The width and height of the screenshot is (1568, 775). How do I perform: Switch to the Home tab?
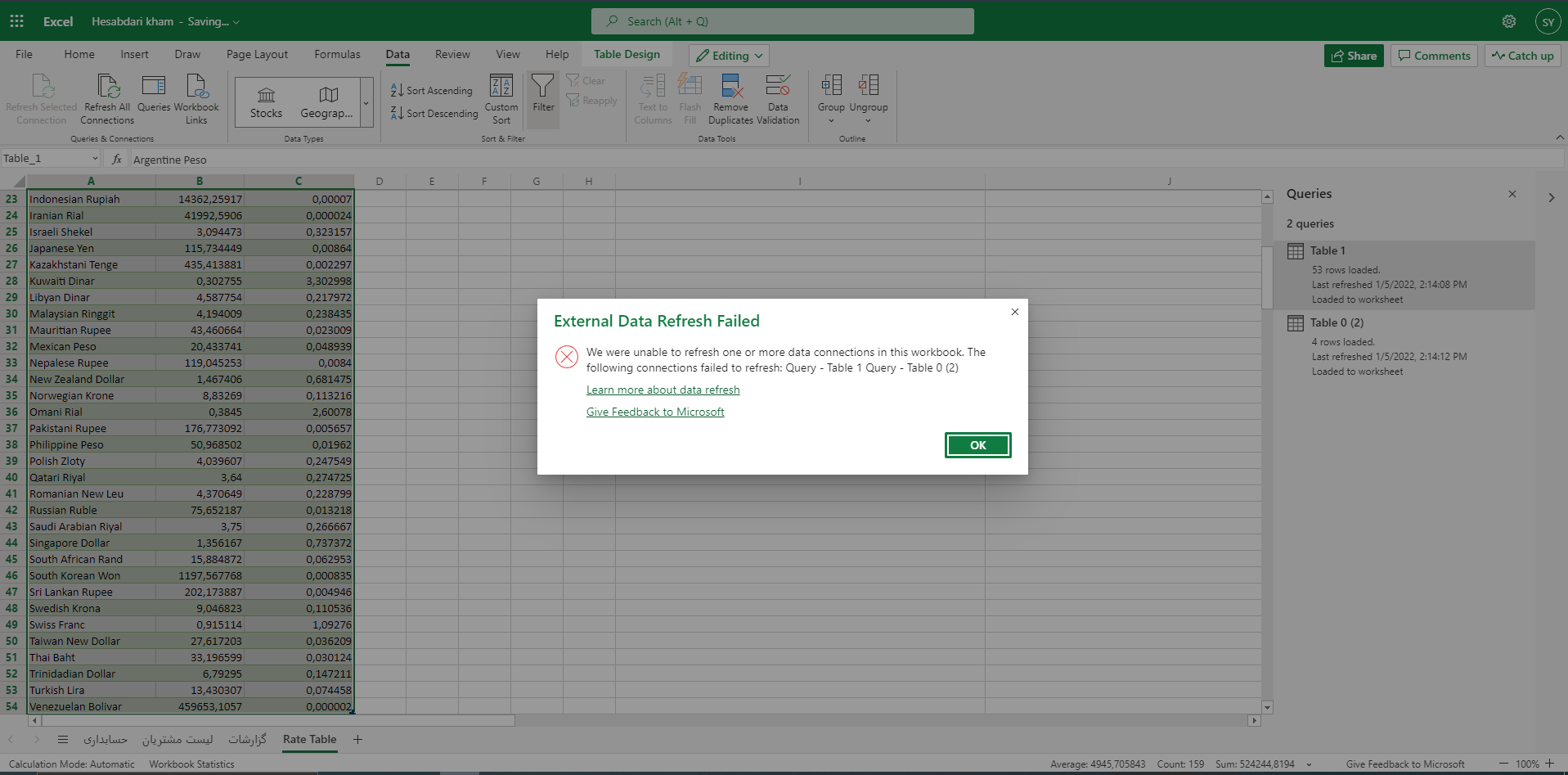(x=79, y=54)
